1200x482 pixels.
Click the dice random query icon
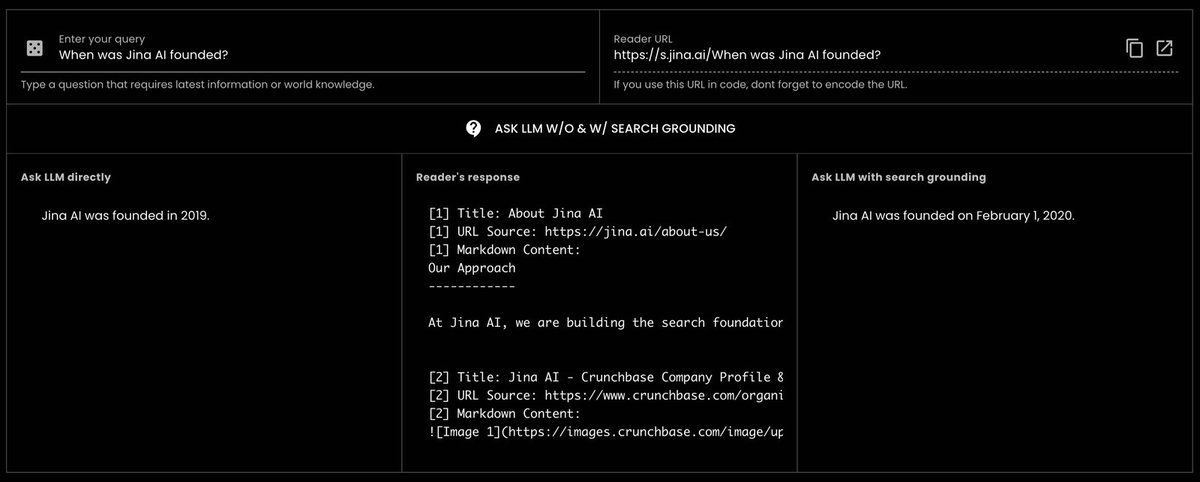(x=34, y=47)
